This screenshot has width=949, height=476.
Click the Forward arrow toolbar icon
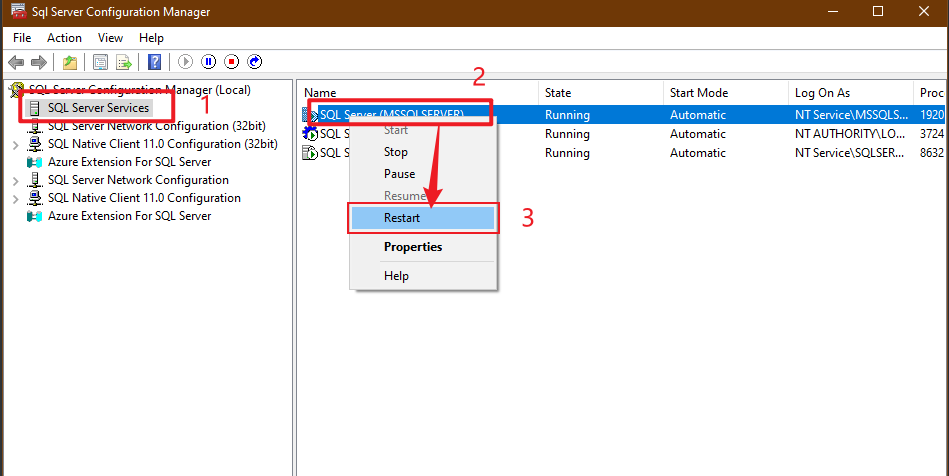39,62
